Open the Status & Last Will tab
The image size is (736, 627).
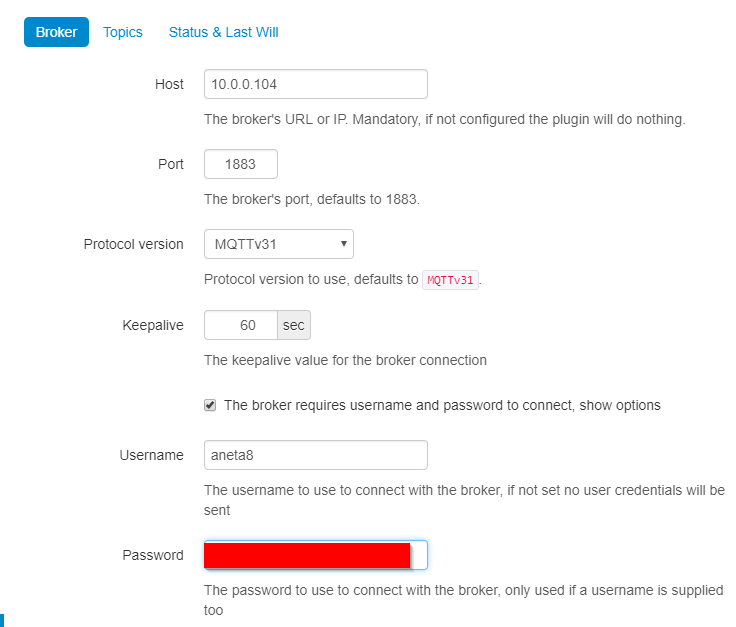(x=223, y=32)
